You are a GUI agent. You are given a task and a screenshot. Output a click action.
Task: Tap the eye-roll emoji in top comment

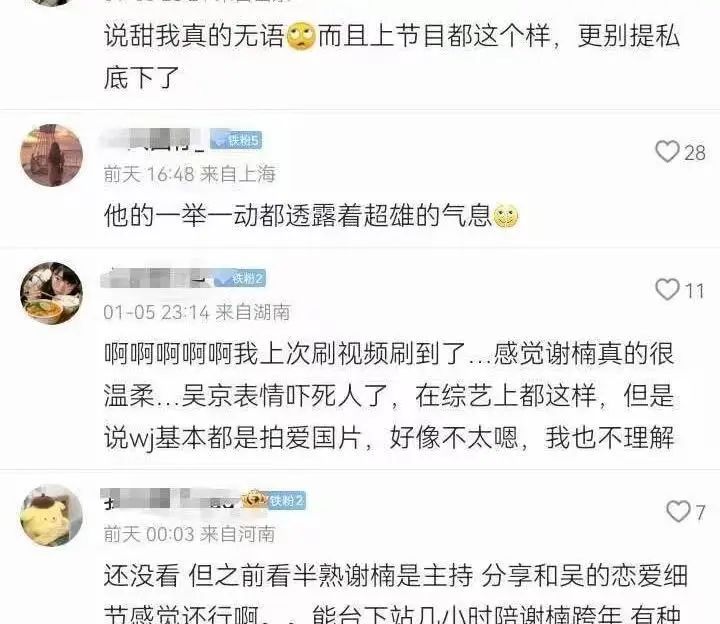tap(301, 36)
